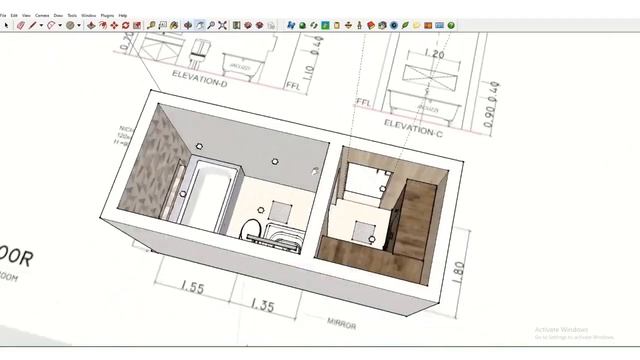Viewport: 640px width, 360px height.
Task: Open V-Ray options green sphere icon
Action: pos(302,25)
